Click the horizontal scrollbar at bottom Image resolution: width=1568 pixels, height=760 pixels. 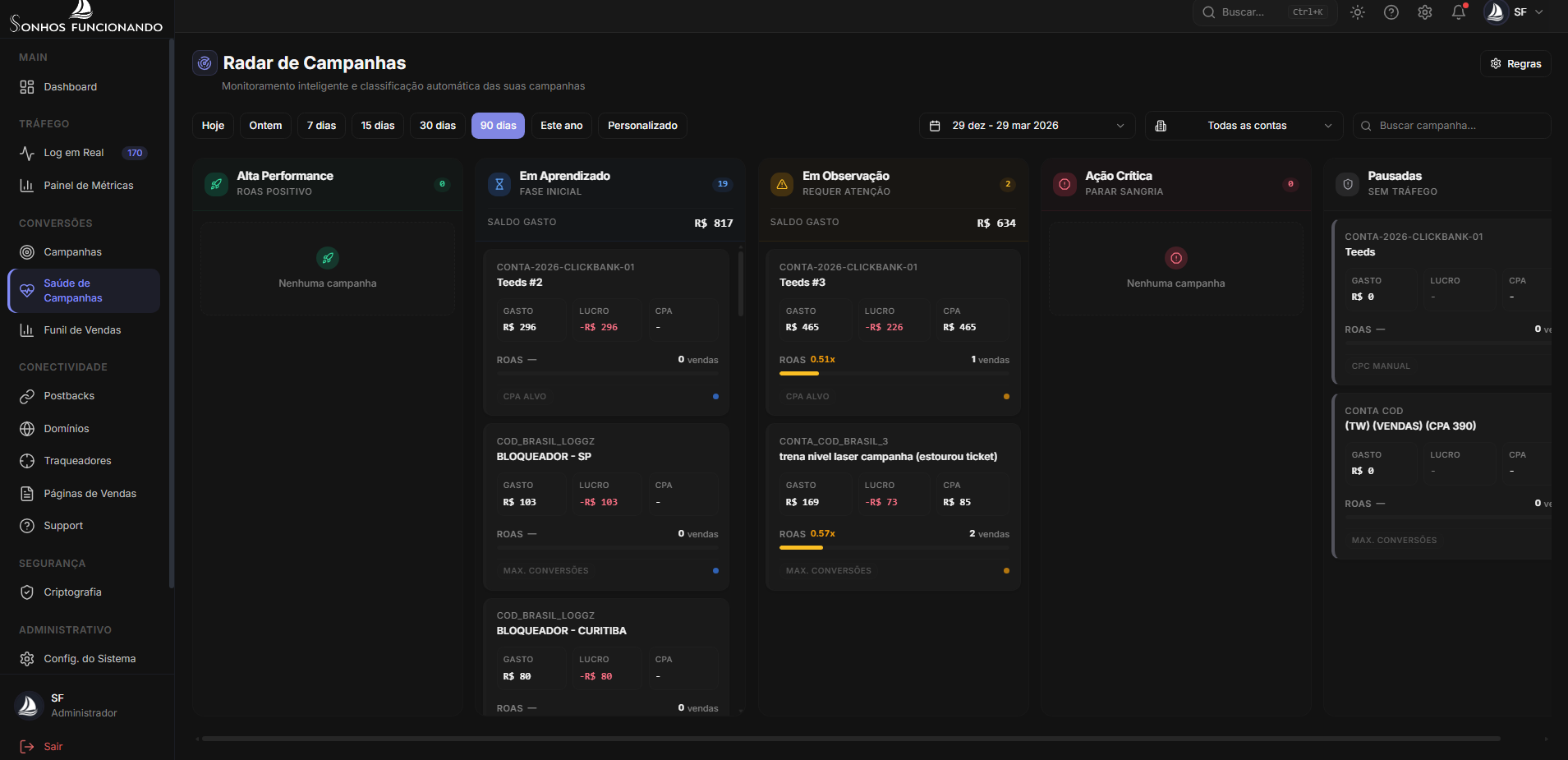pyautogui.click(x=851, y=739)
